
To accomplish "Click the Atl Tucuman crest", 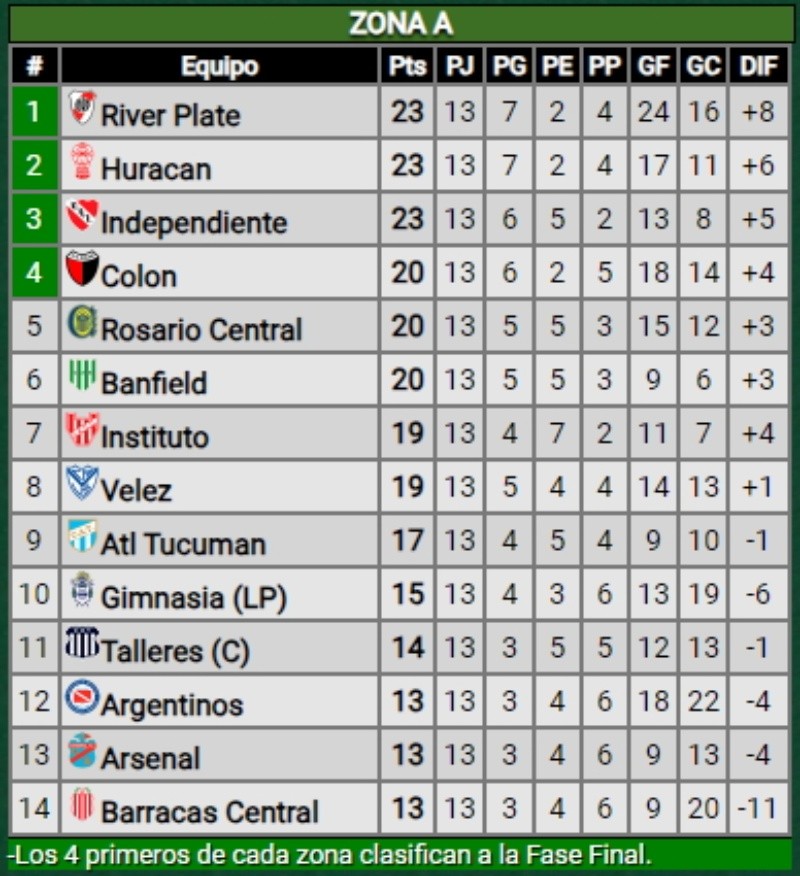I will click(82, 537).
